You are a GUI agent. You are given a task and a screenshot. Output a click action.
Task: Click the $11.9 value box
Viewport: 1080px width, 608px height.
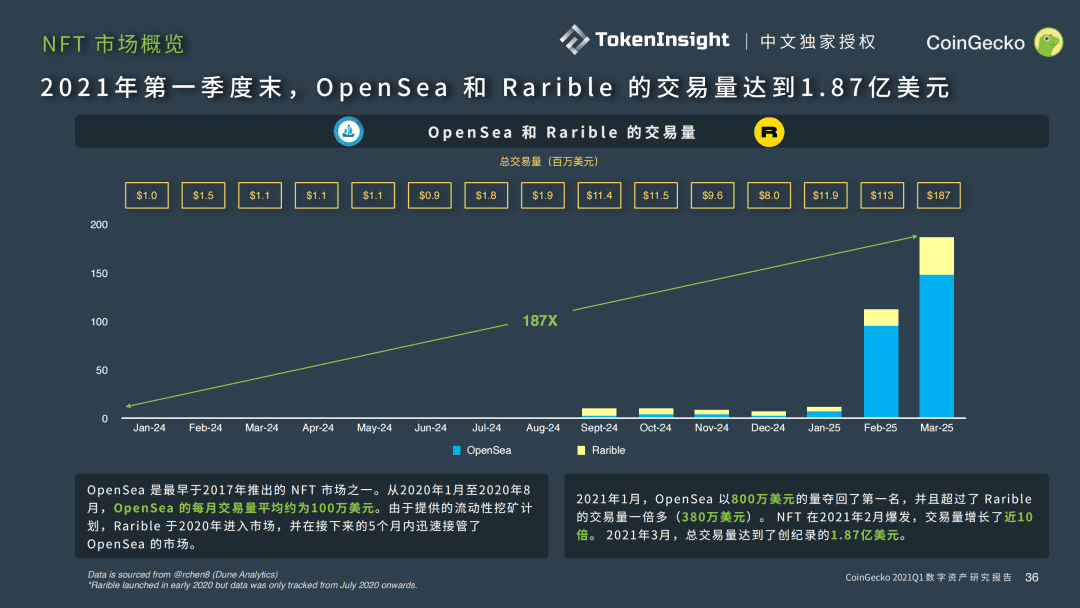point(825,196)
